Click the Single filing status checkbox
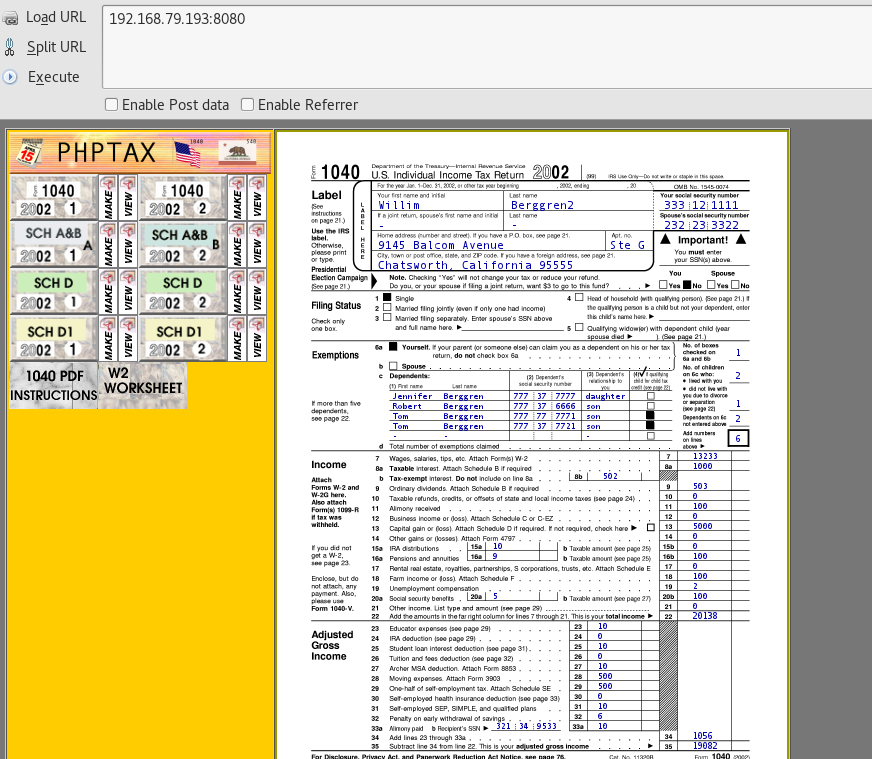The image size is (872, 759). (x=387, y=297)
